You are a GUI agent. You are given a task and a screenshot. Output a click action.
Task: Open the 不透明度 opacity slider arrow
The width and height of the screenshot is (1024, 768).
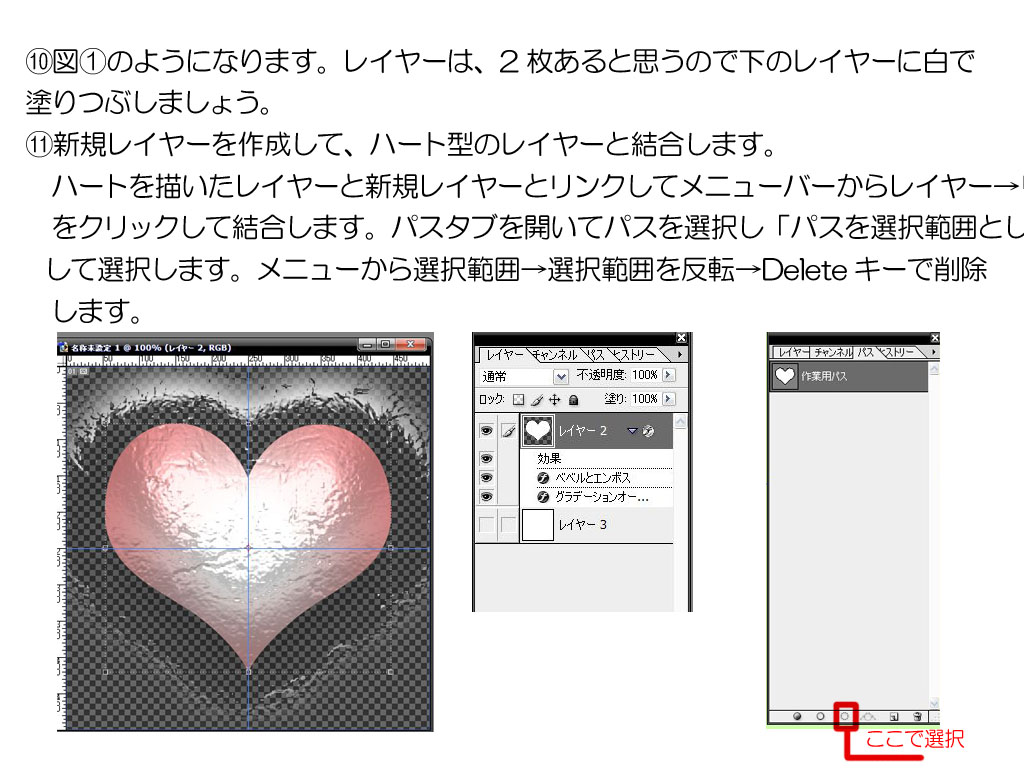[669, 375]
